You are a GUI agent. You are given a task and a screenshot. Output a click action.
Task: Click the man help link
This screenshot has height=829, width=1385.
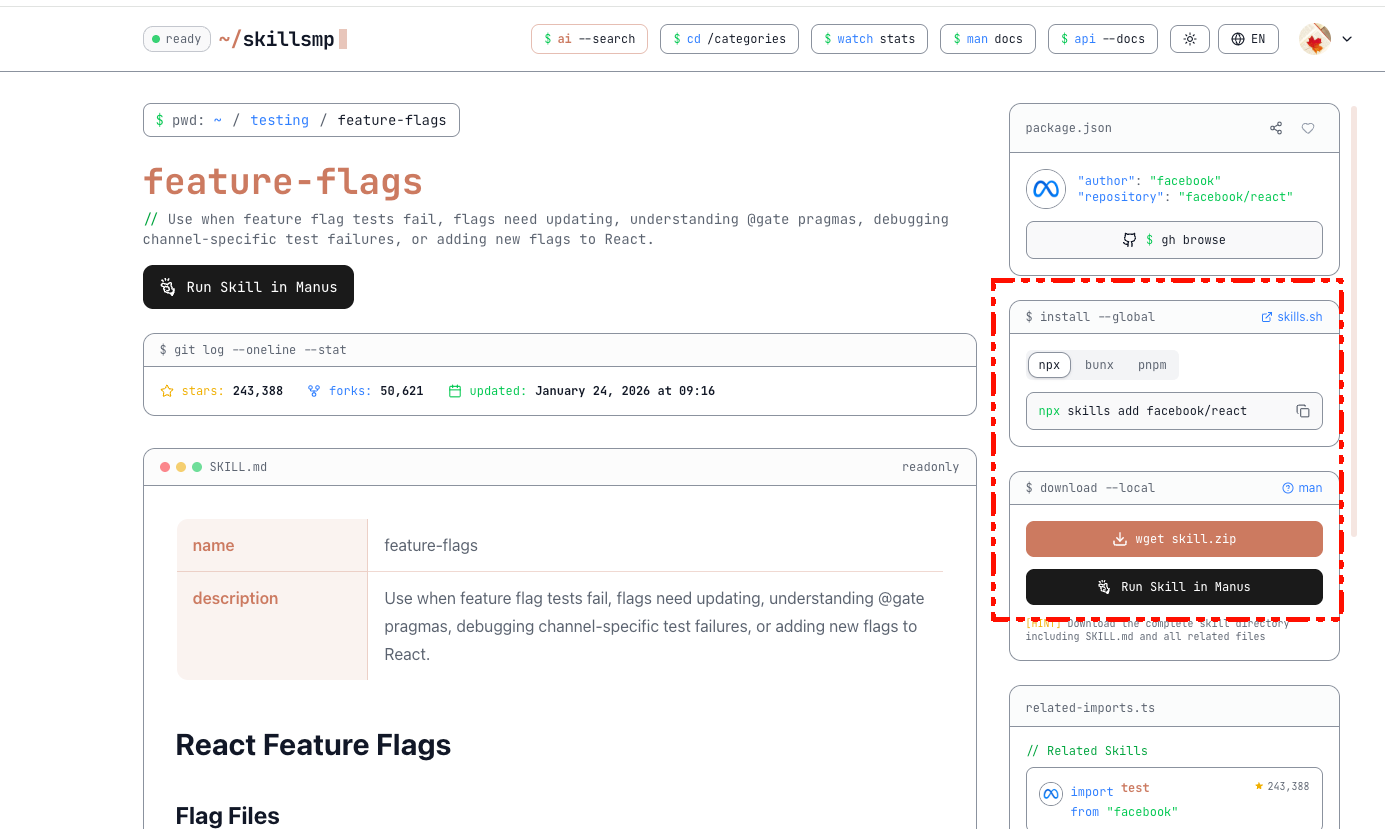click(x=1302, y=488)
